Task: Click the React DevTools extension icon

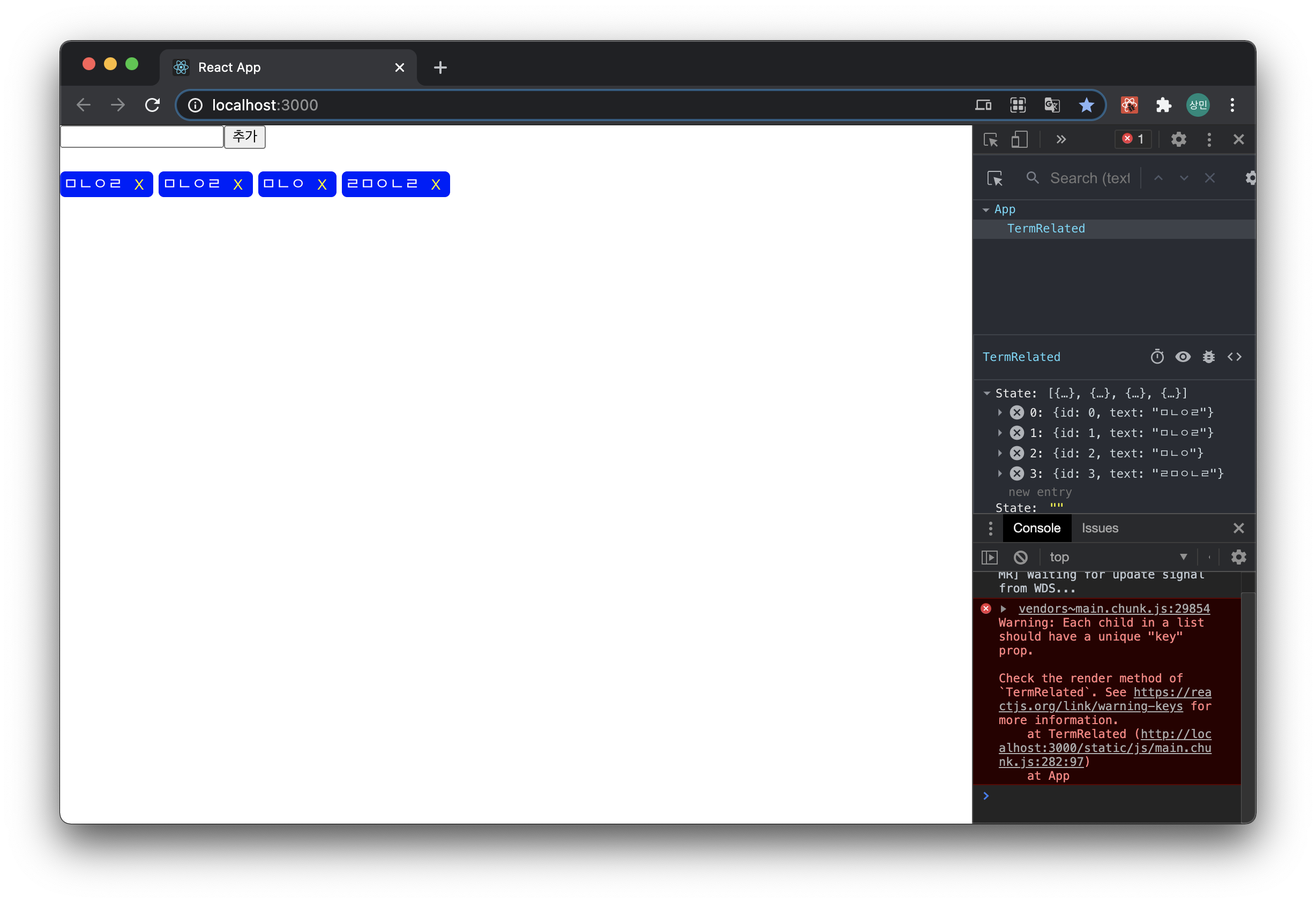Action: pyautogui.click(x=1129, y=105)
